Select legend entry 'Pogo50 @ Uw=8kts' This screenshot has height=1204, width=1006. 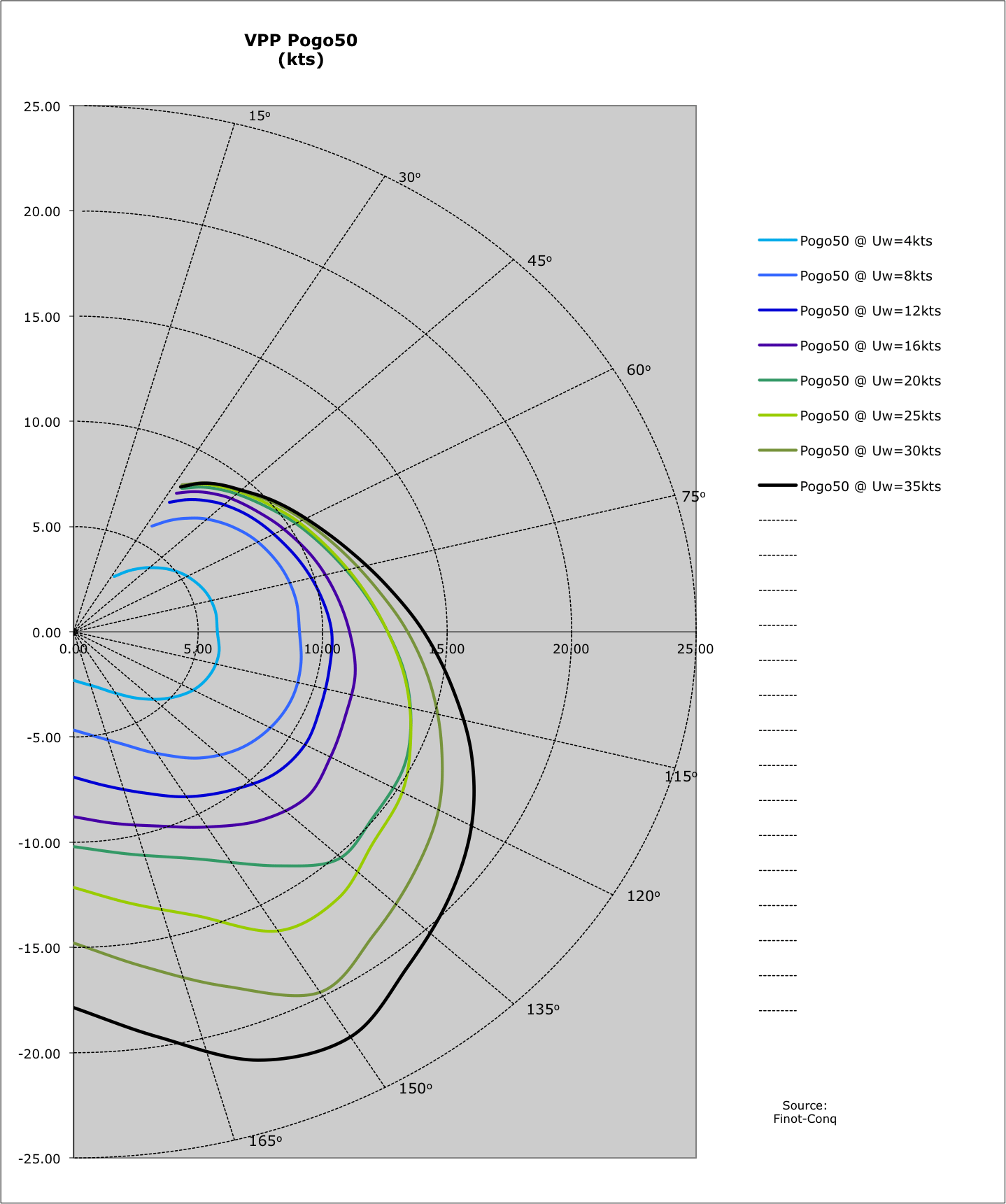(x=846, y=276)
